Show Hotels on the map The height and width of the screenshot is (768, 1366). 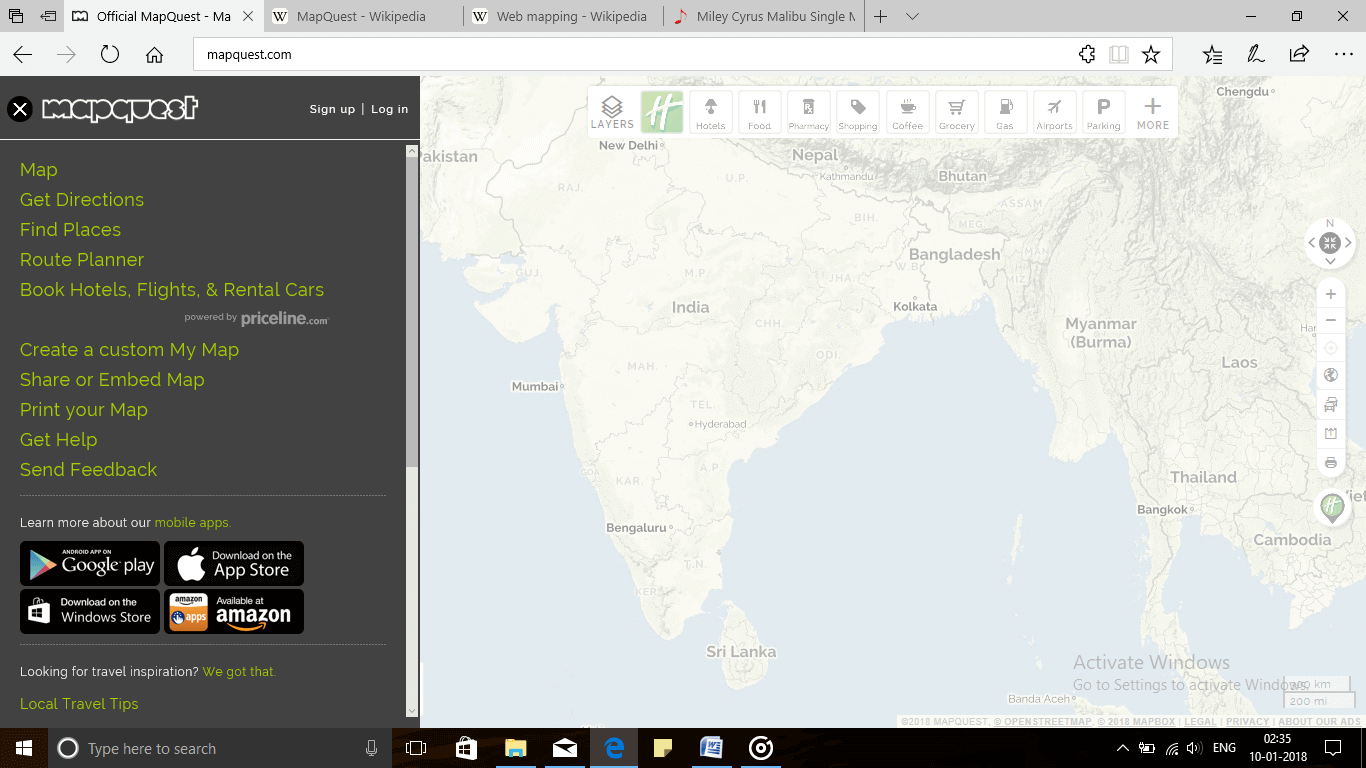[711, 112]
